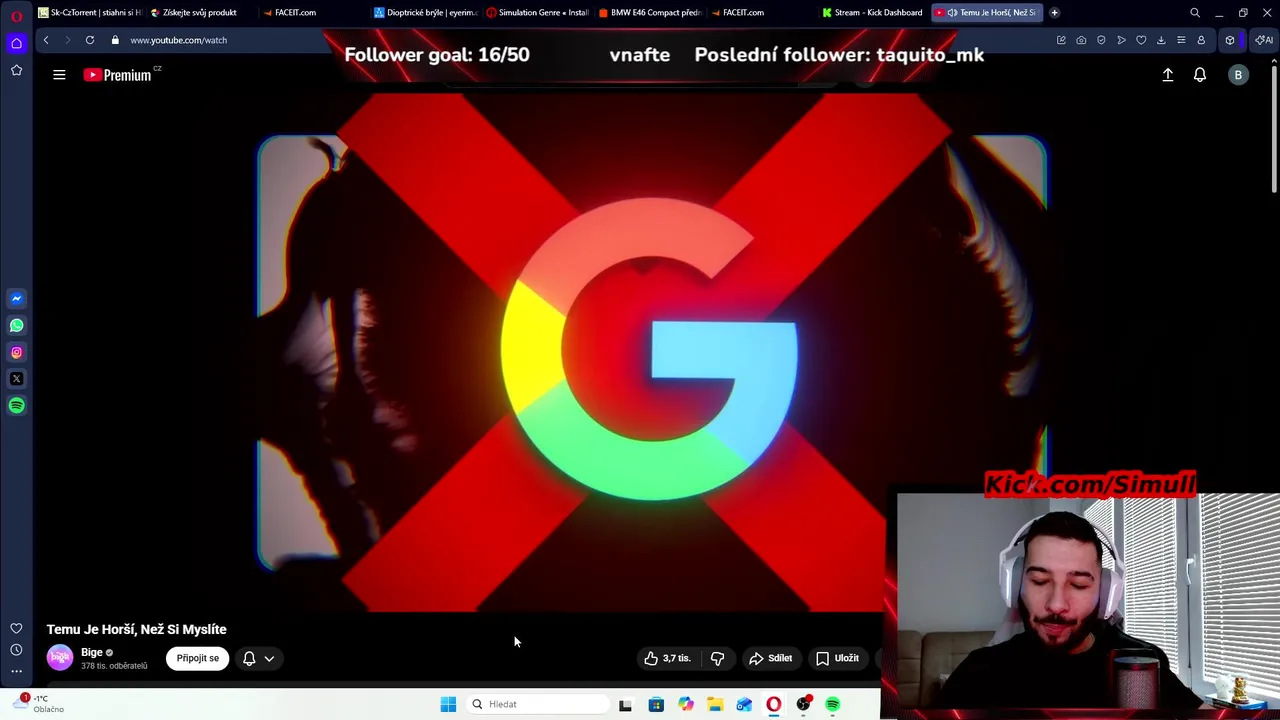Open the Windows Start button
The image size is (1280, 720).
[x=448, y=704]
